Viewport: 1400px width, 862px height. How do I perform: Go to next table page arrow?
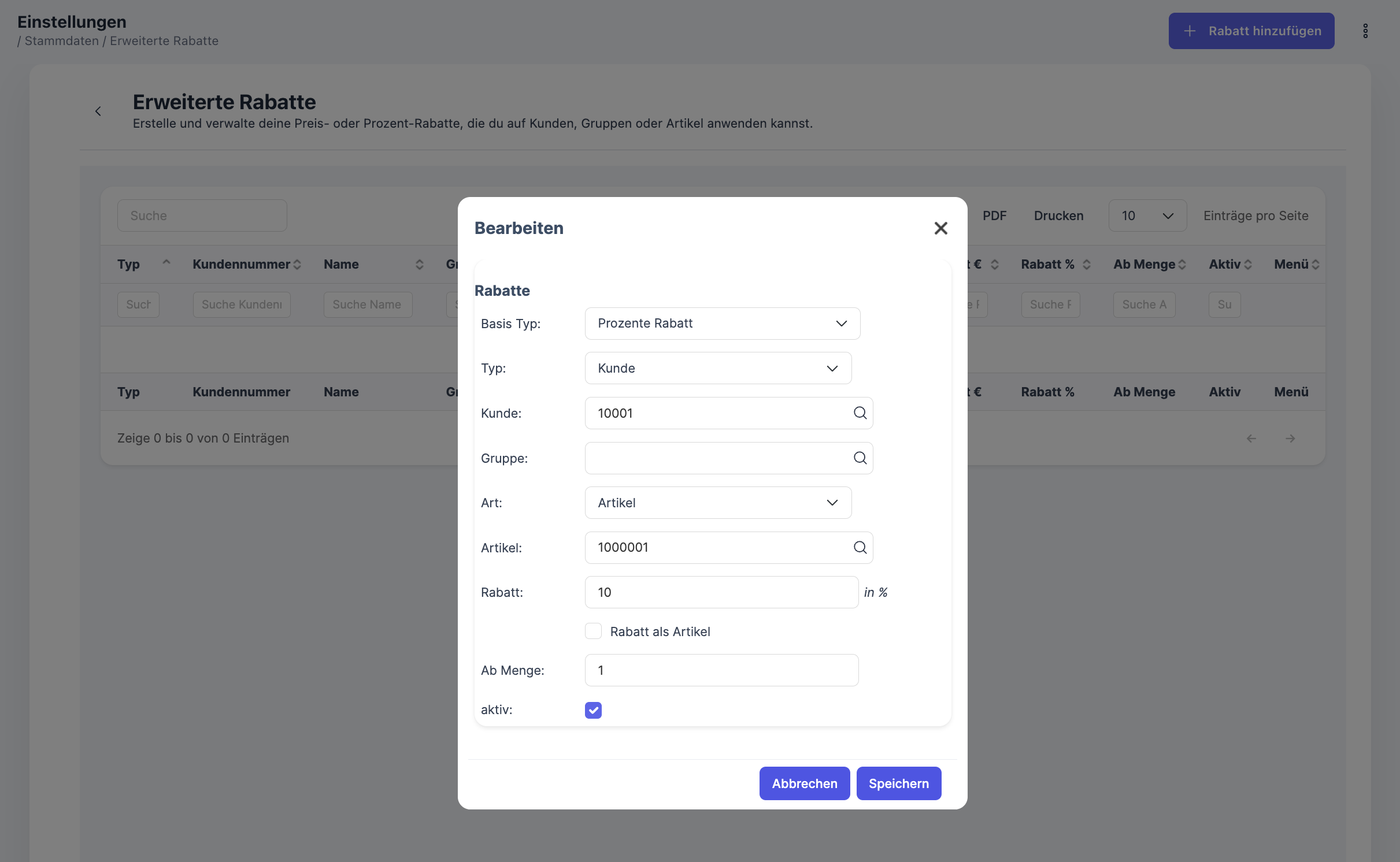(x=1290, y=439)
